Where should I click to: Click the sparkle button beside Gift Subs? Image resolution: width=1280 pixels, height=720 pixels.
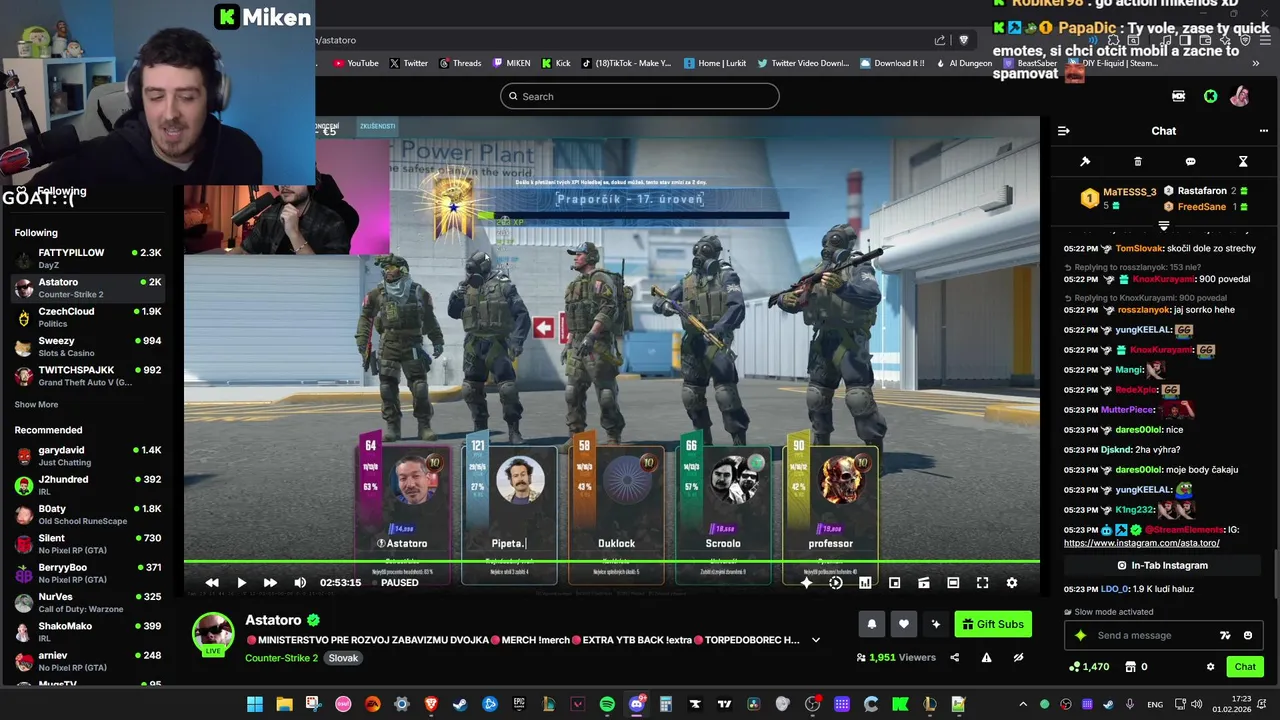coord(935,624)
